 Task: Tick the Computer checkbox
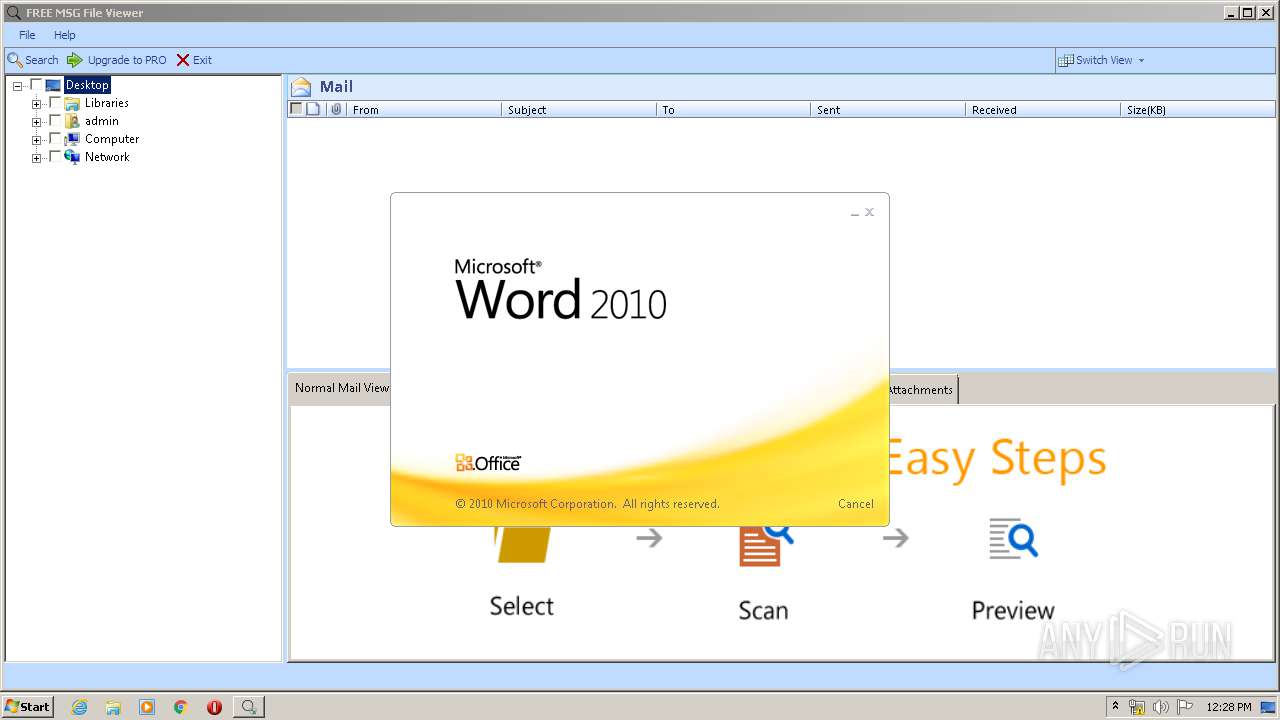tap(55, 139)
